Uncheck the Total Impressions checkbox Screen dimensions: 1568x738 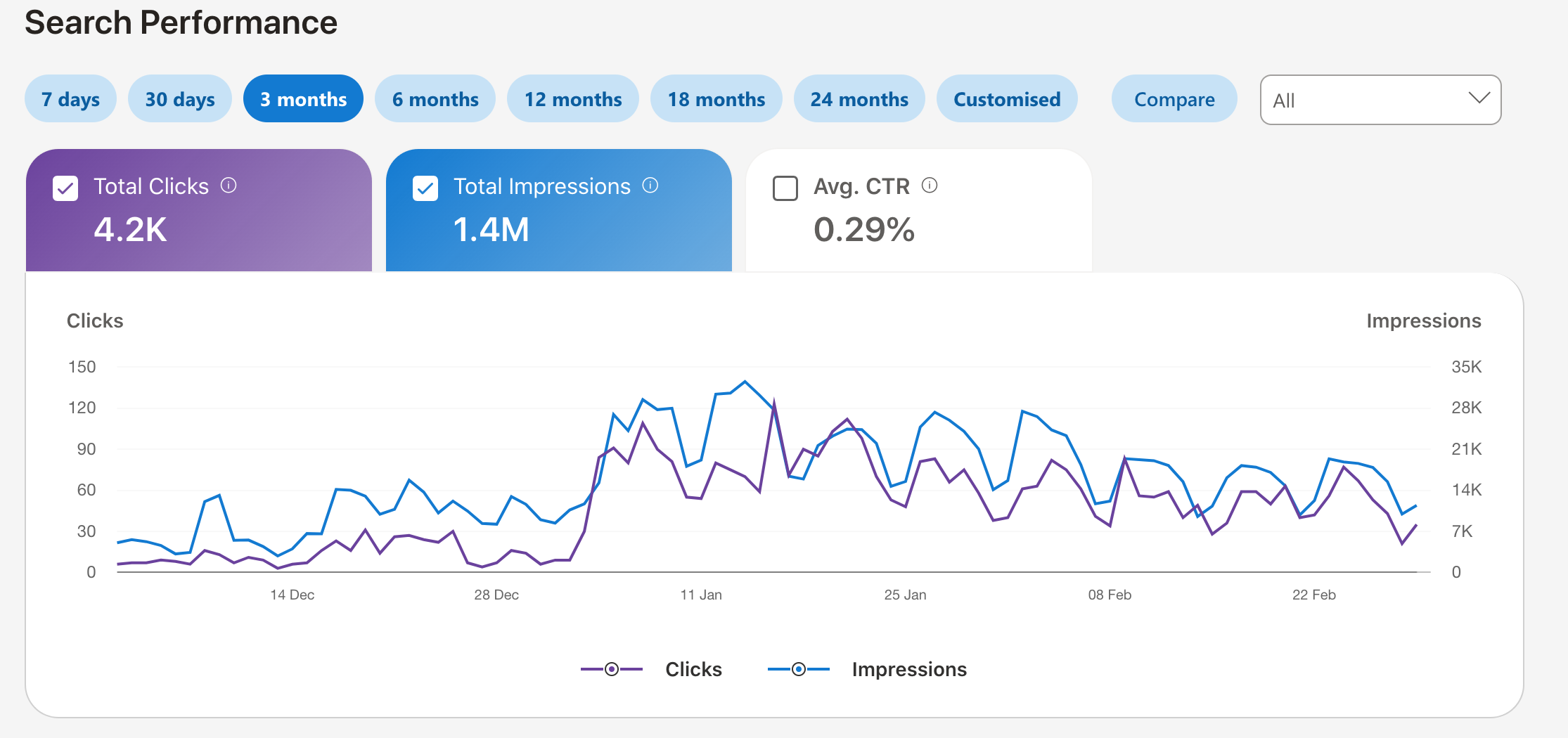[425, 188]
